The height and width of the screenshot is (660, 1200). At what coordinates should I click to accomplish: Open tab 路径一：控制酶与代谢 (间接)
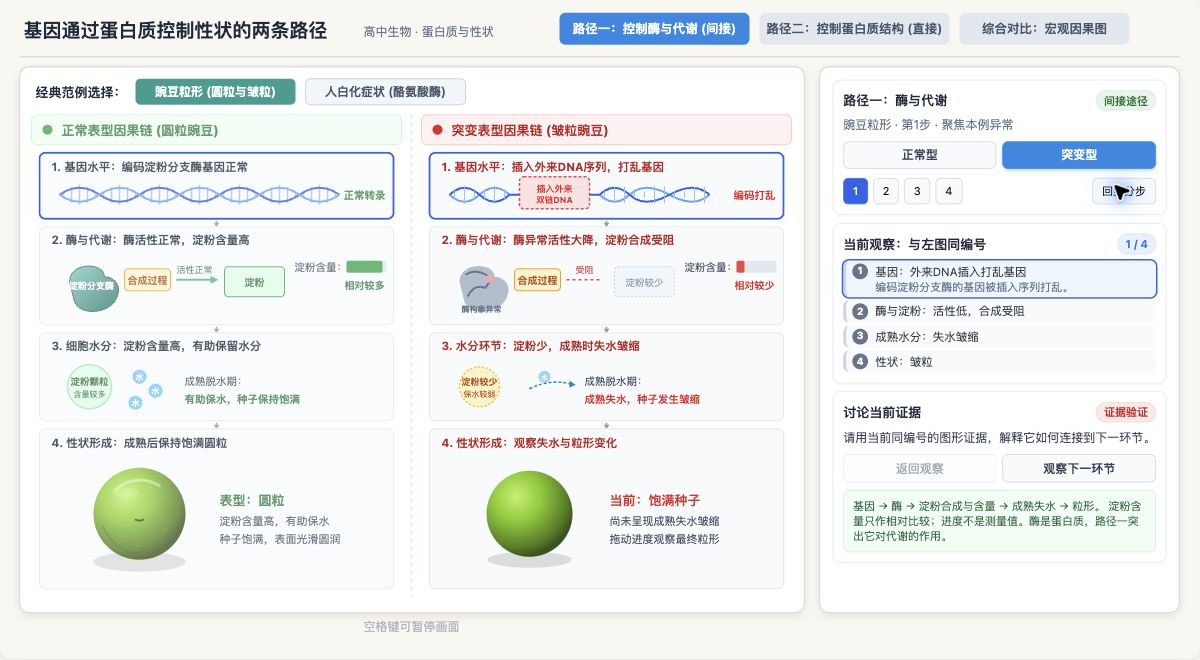point(654,29)
